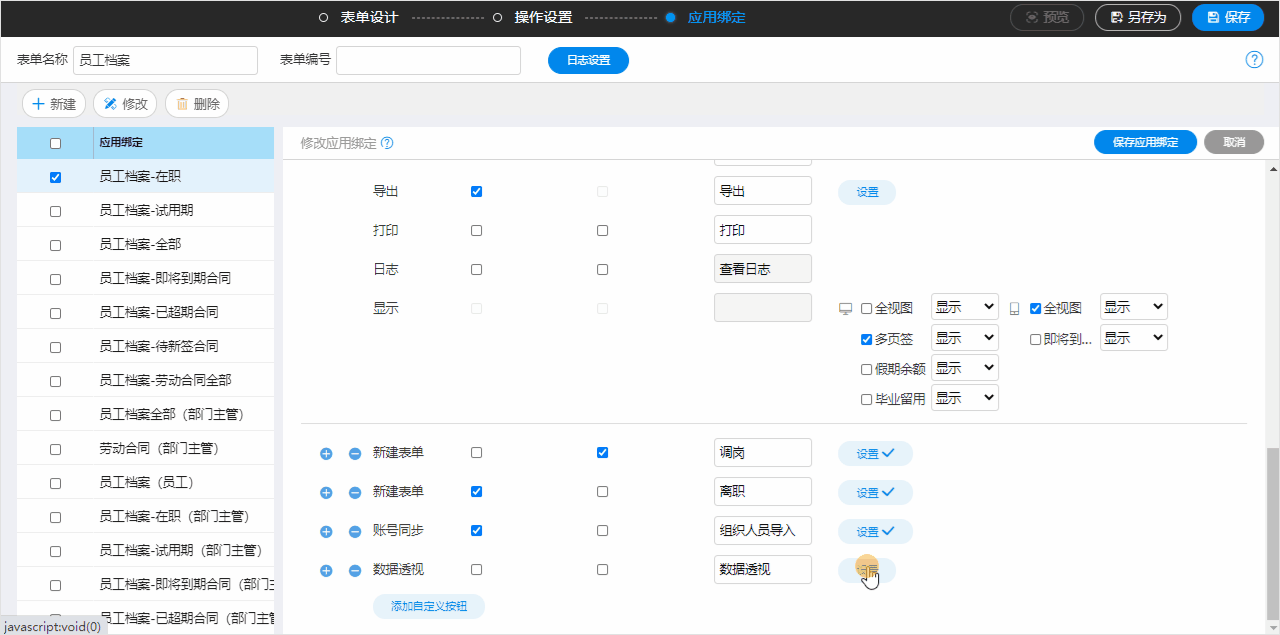Uncheck first checkbox in 导出 row
Screen dimensions: 1280x635
[x=476, y=191]
